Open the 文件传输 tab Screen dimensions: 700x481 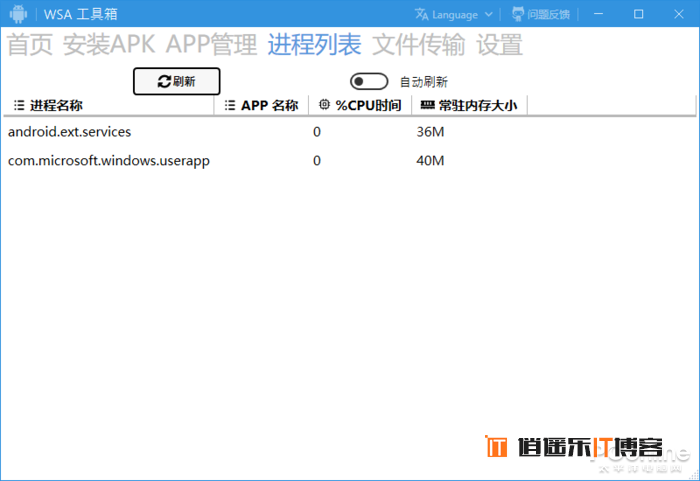[x=418, y=45]
